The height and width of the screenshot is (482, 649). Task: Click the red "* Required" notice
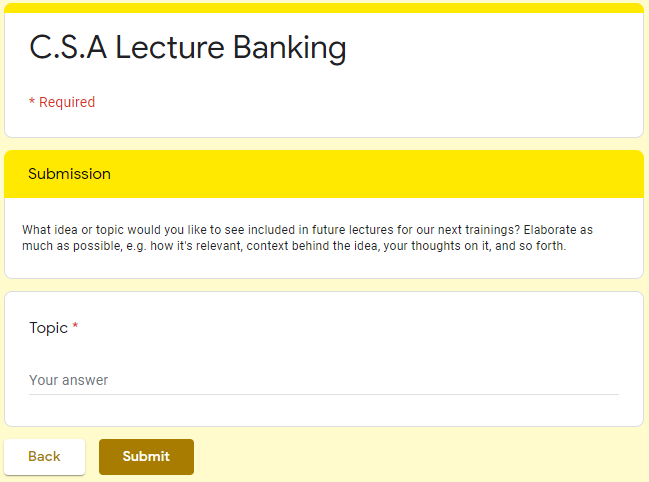point(62,102)
